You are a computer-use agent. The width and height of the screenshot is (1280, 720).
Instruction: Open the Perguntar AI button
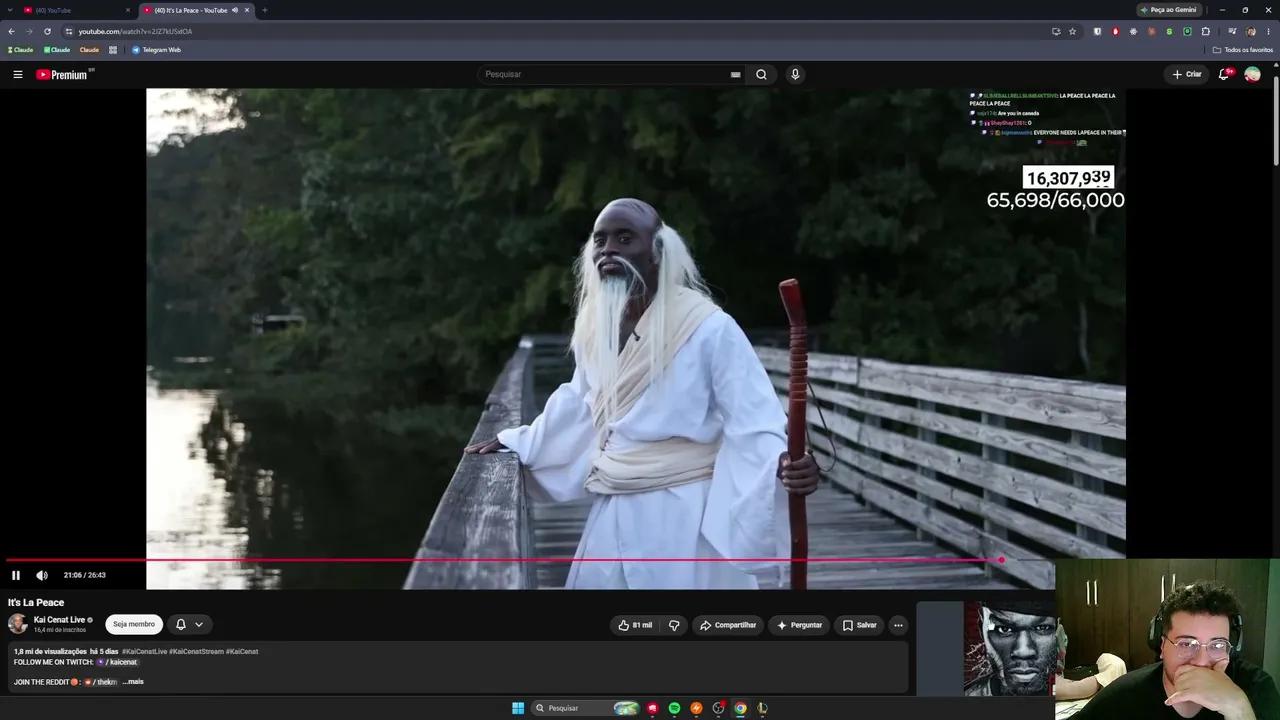pyautogui.click(x=799, y=625)
